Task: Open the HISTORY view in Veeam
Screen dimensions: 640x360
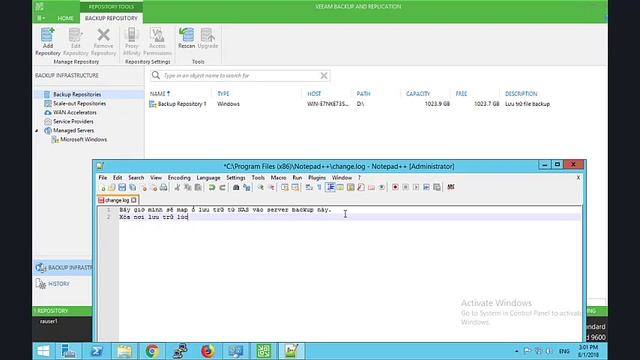Action: tap(58, 284)
